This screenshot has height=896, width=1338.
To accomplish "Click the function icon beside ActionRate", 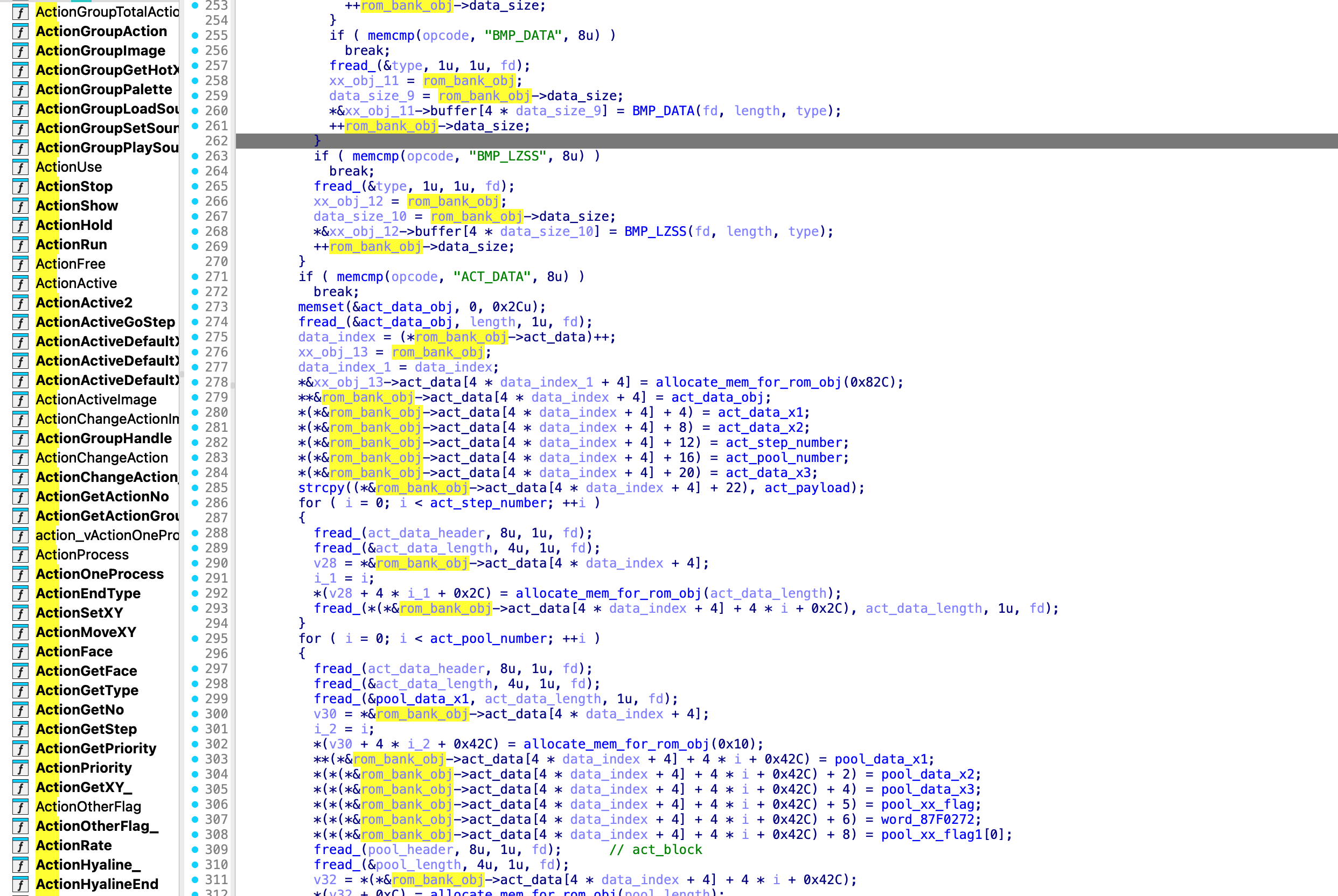I will point(20,846).
